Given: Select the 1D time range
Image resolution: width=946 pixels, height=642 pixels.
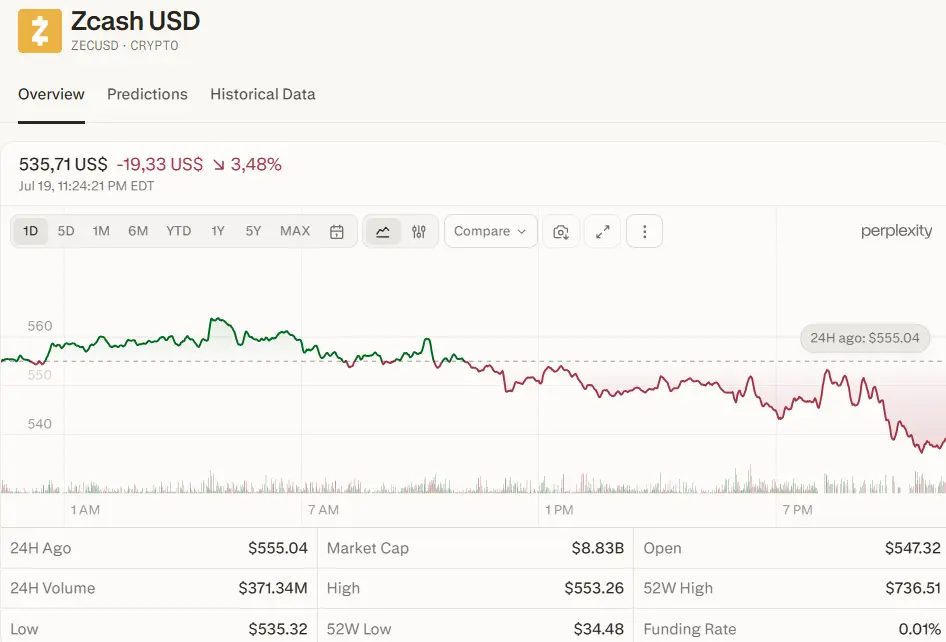Looking at the screenshot, I should tap(30, 231).
